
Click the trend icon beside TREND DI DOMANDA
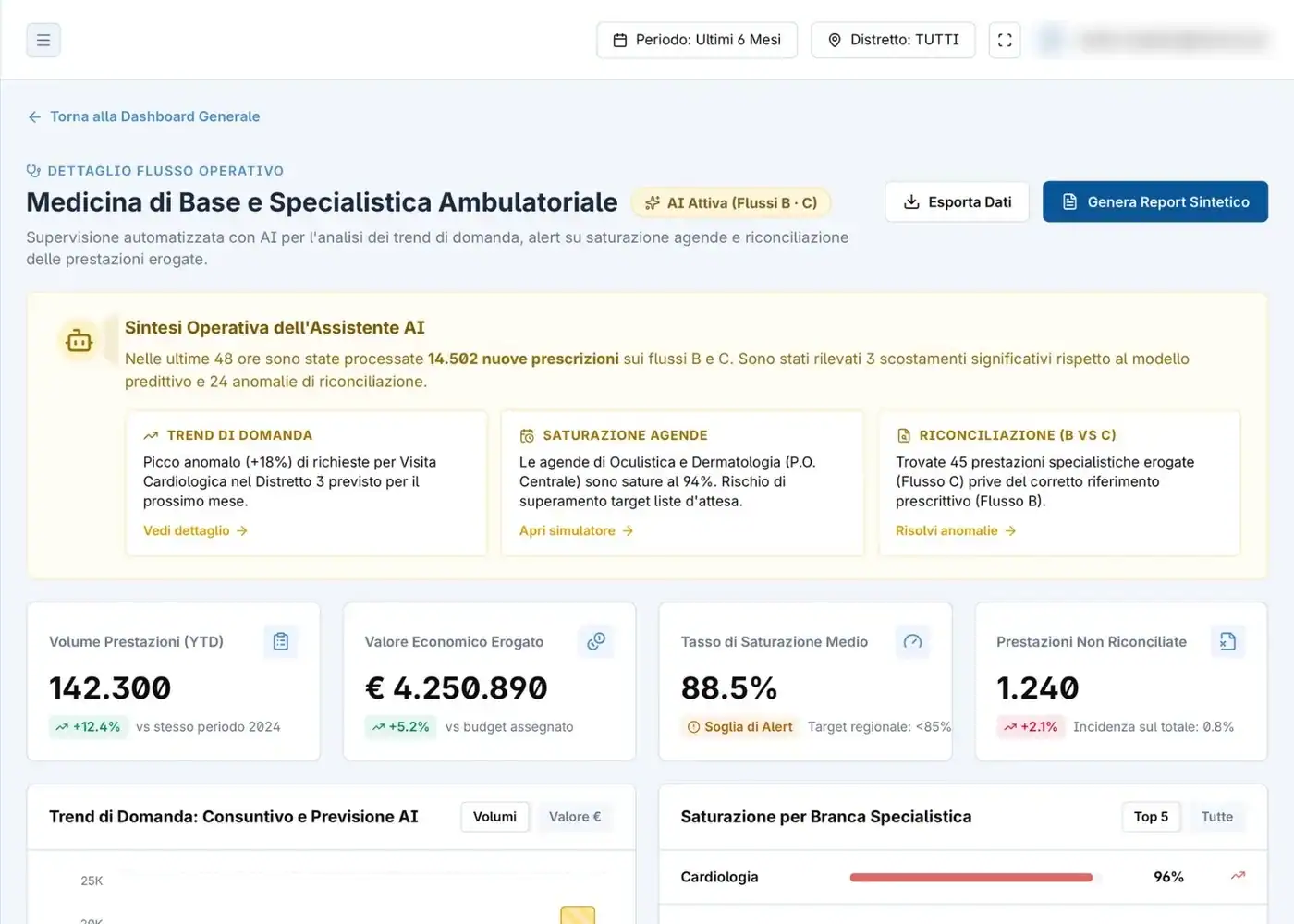coord(151,435)
